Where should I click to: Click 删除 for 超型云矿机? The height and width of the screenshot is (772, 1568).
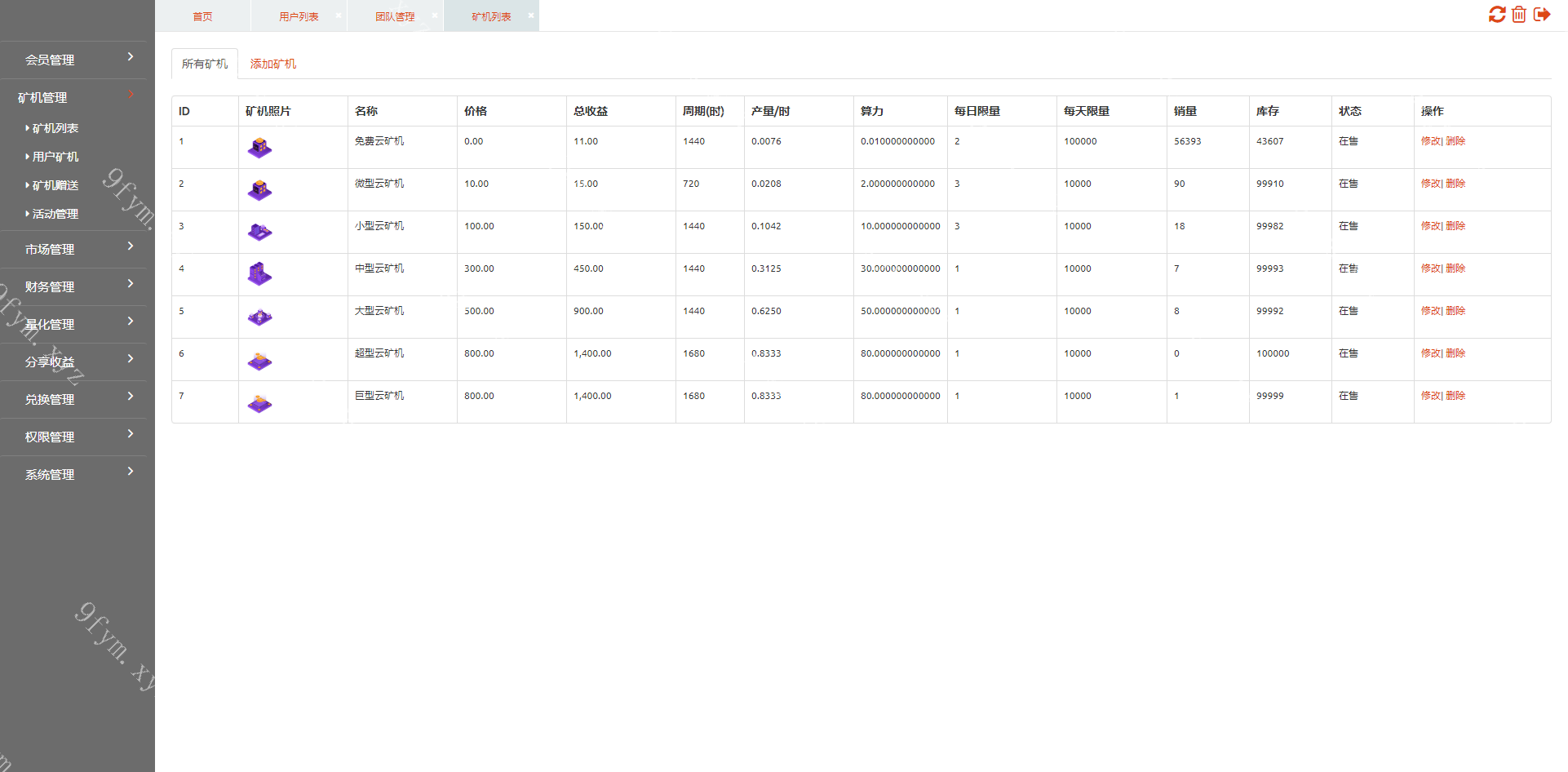click(x=1455, y=353)
